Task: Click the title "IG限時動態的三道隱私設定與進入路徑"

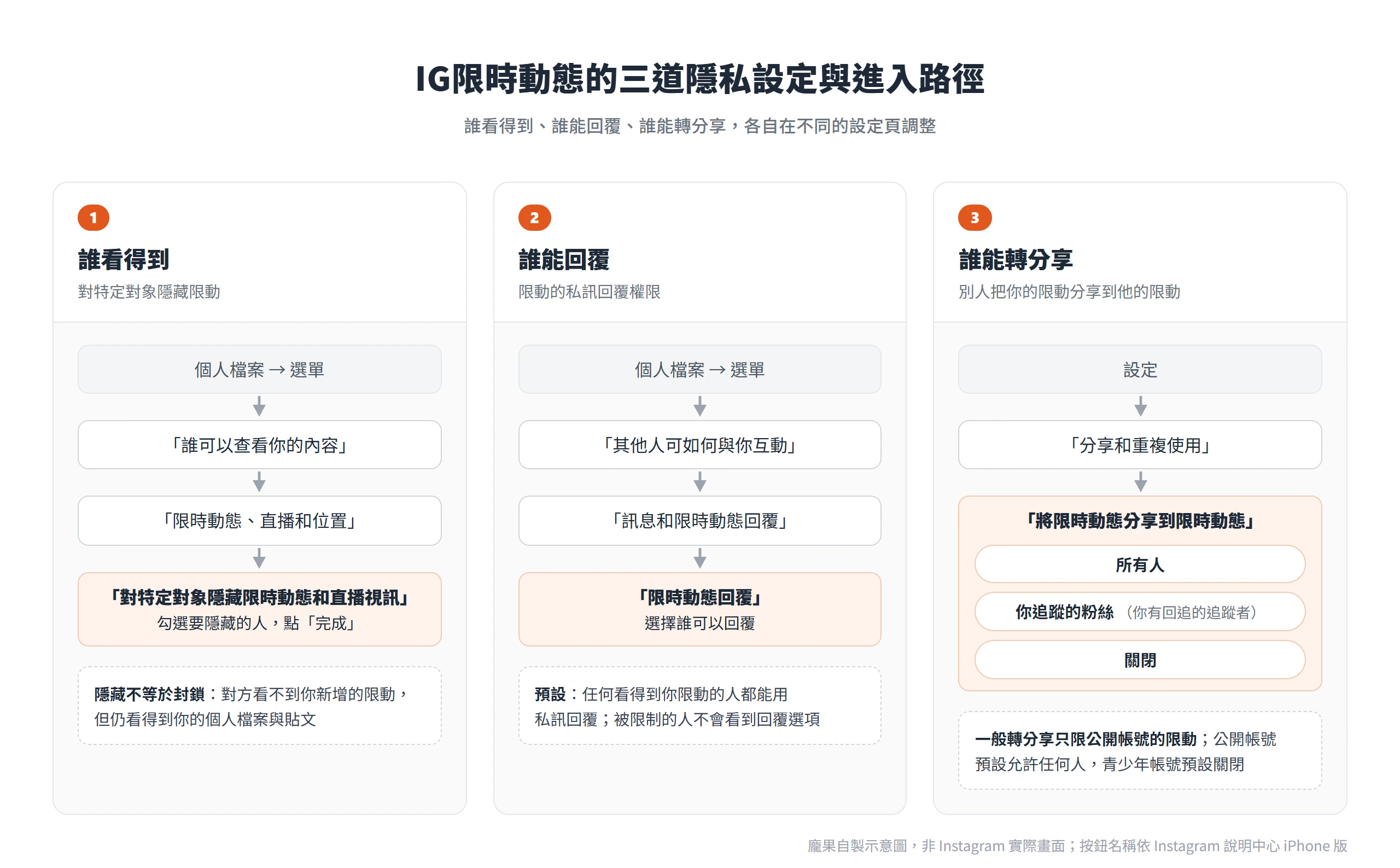Action: coord(699,79)
